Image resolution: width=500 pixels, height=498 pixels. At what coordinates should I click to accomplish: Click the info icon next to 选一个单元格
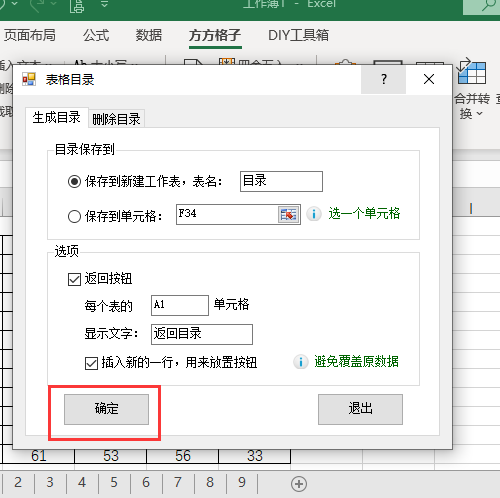point(314,214)
